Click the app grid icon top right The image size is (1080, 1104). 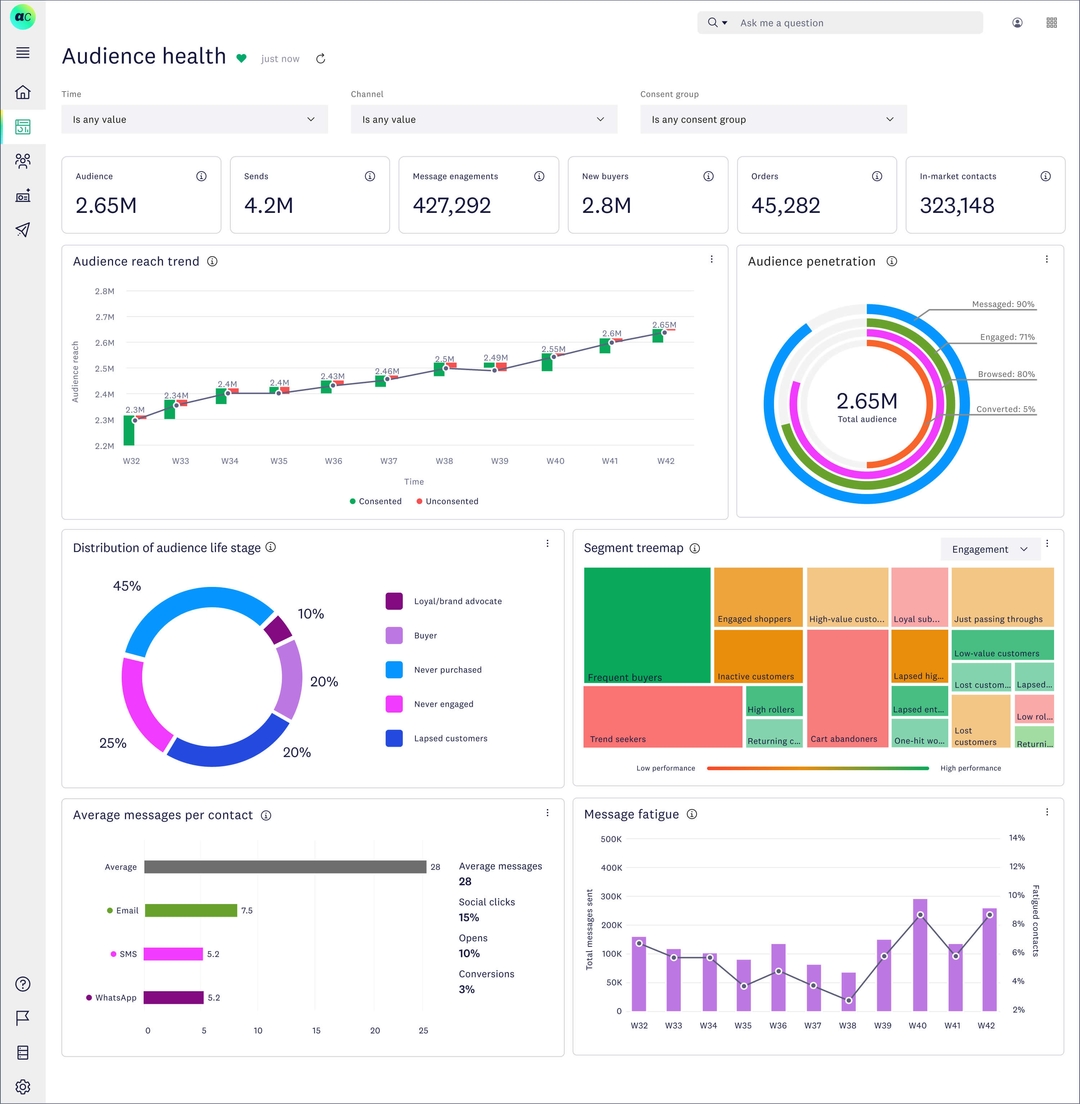[x=1051, y=22]
